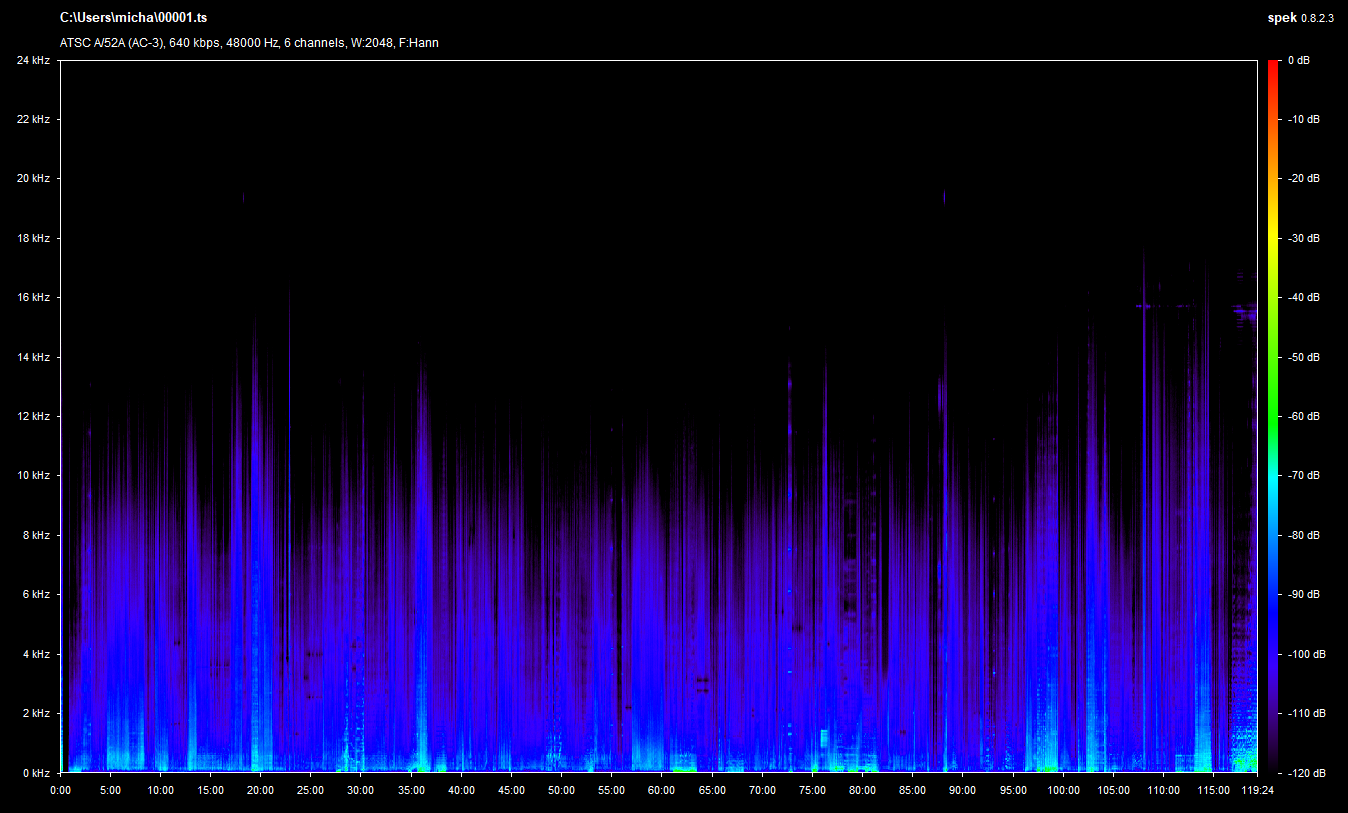Jump to the 90:00 time marker
Image resolution: width=1348 pixels, height=813 pixels.
[962, 789]
